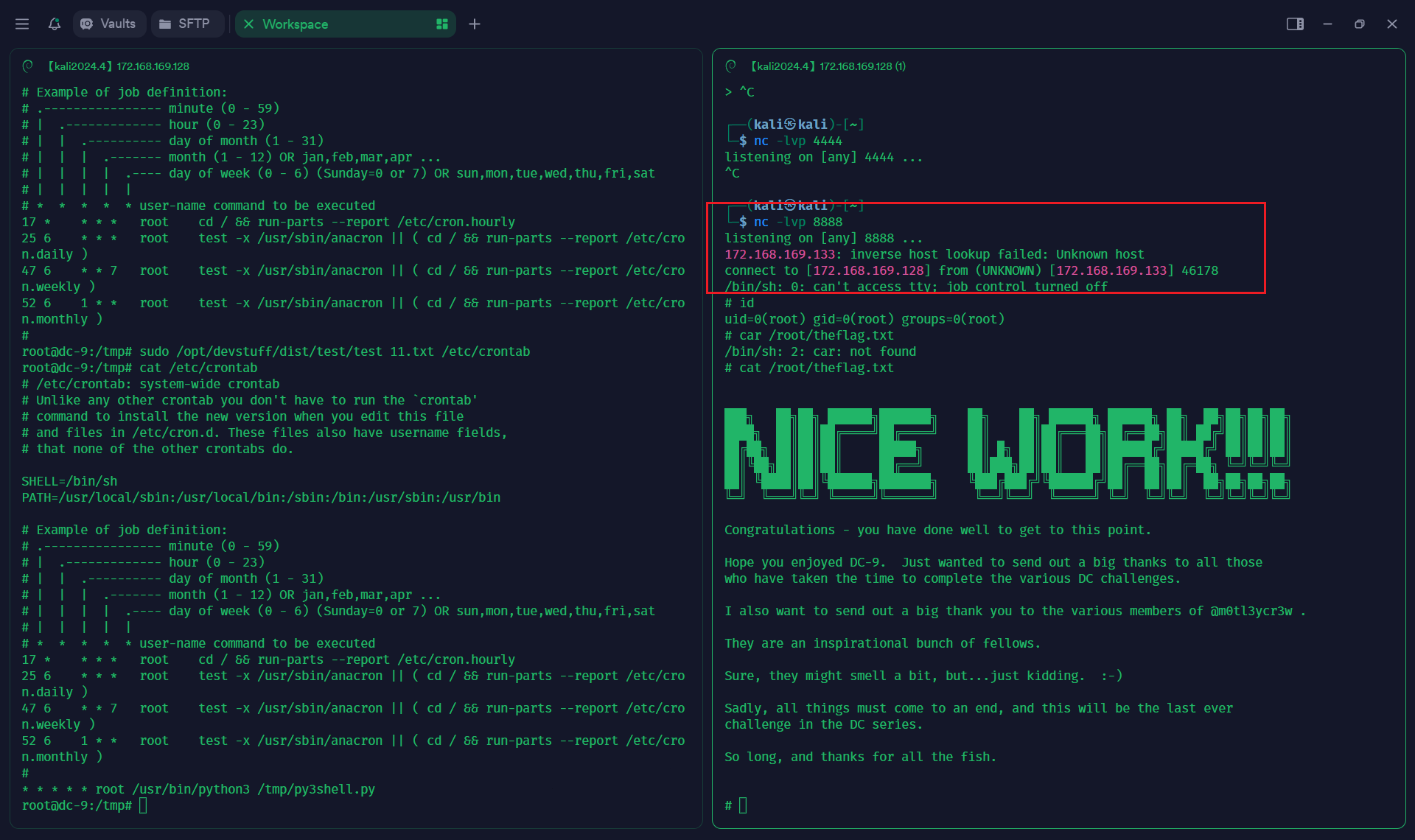Click 'Sure, they might smell a bit' line
This screenshot has width=1415, height=840.
click(923, 676)
